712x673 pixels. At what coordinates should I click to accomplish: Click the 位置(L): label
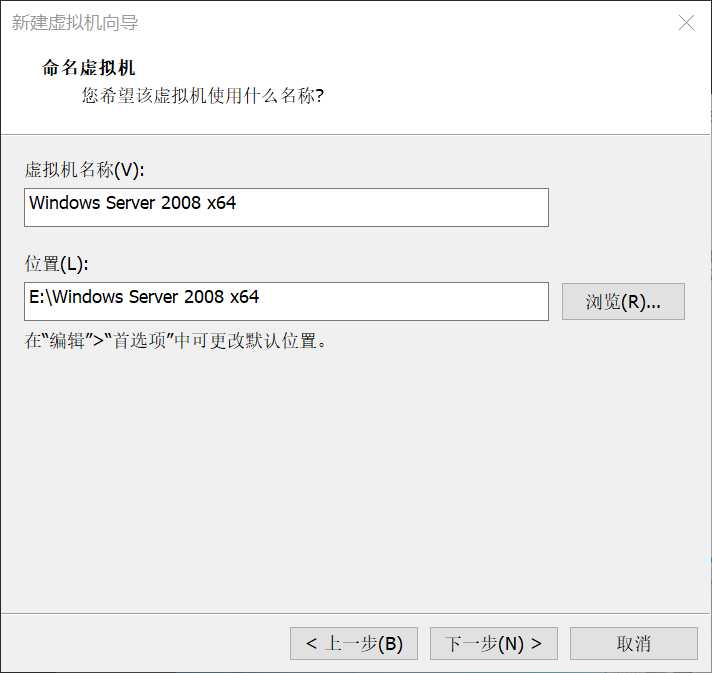pyautogui.click(x=56, y=264)
